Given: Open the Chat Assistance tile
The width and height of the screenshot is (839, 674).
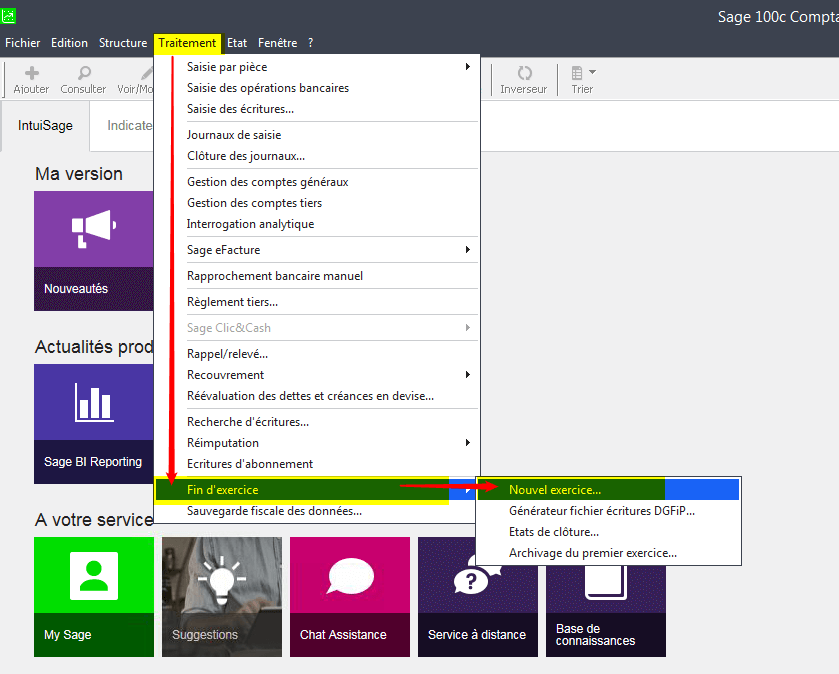Looking at the screenshot, I should pyautogui.click(x=349, y=596).
